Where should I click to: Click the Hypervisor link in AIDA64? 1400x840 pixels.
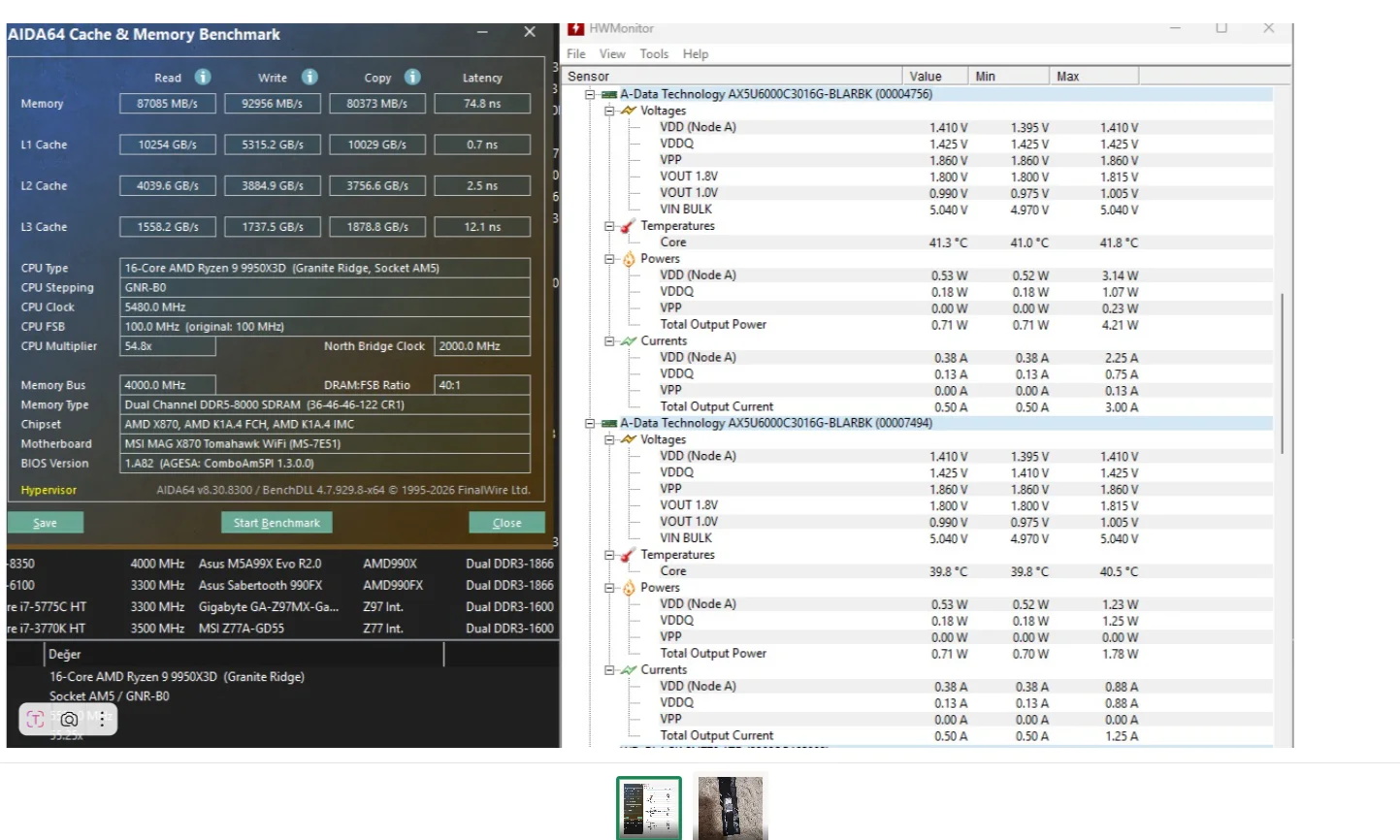point(49,490)
